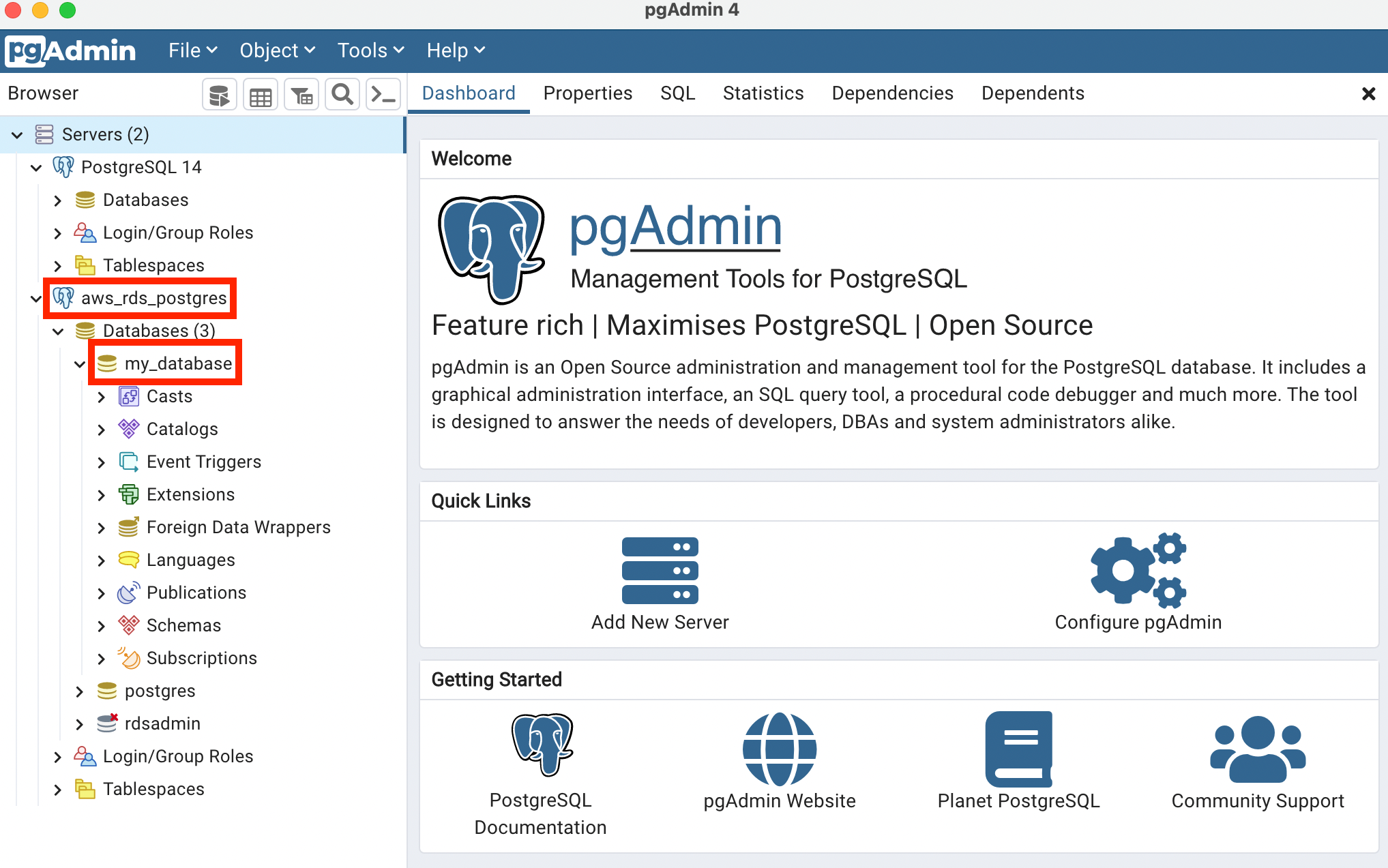Open the Tools menu
This screenshot has height=868, width=1388.
(x=370, y=50)
